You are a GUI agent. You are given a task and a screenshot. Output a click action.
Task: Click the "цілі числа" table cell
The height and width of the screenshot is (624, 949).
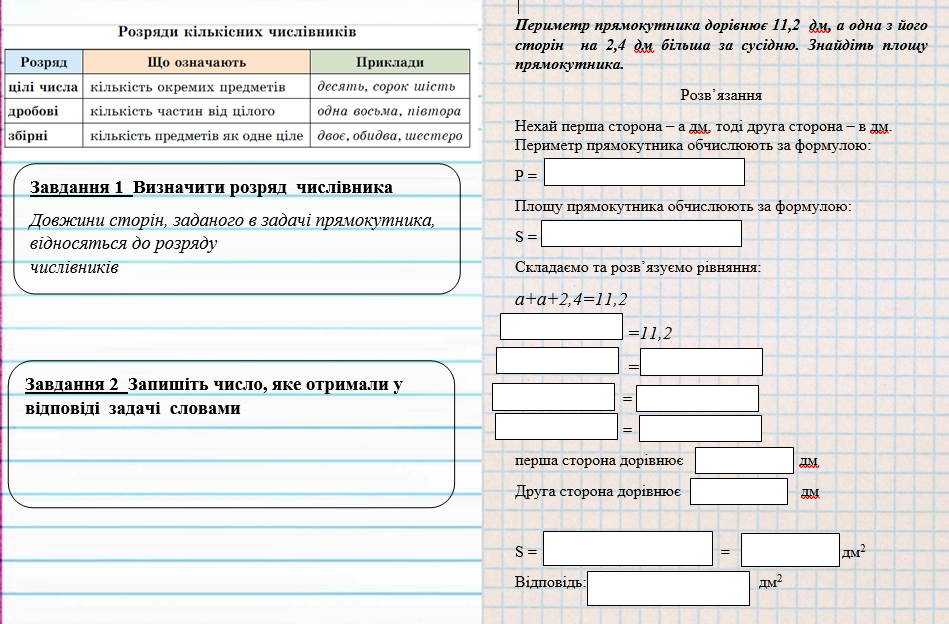pyautogui.click(x=44, y=87)
